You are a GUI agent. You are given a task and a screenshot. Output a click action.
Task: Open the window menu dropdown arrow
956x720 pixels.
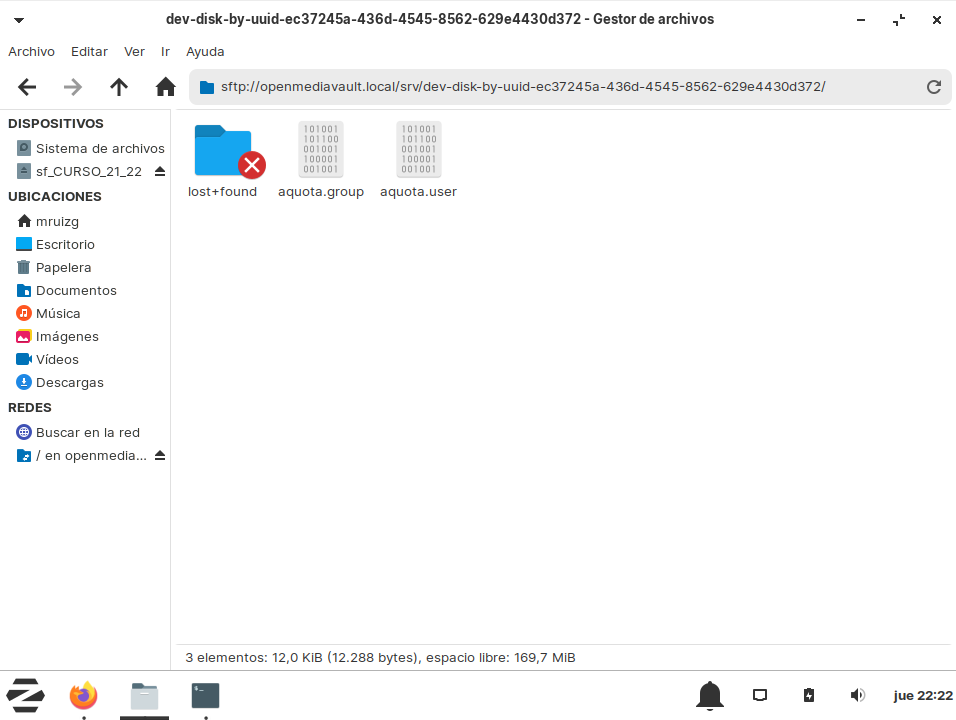pyautogui.click(x=19, y=20)
